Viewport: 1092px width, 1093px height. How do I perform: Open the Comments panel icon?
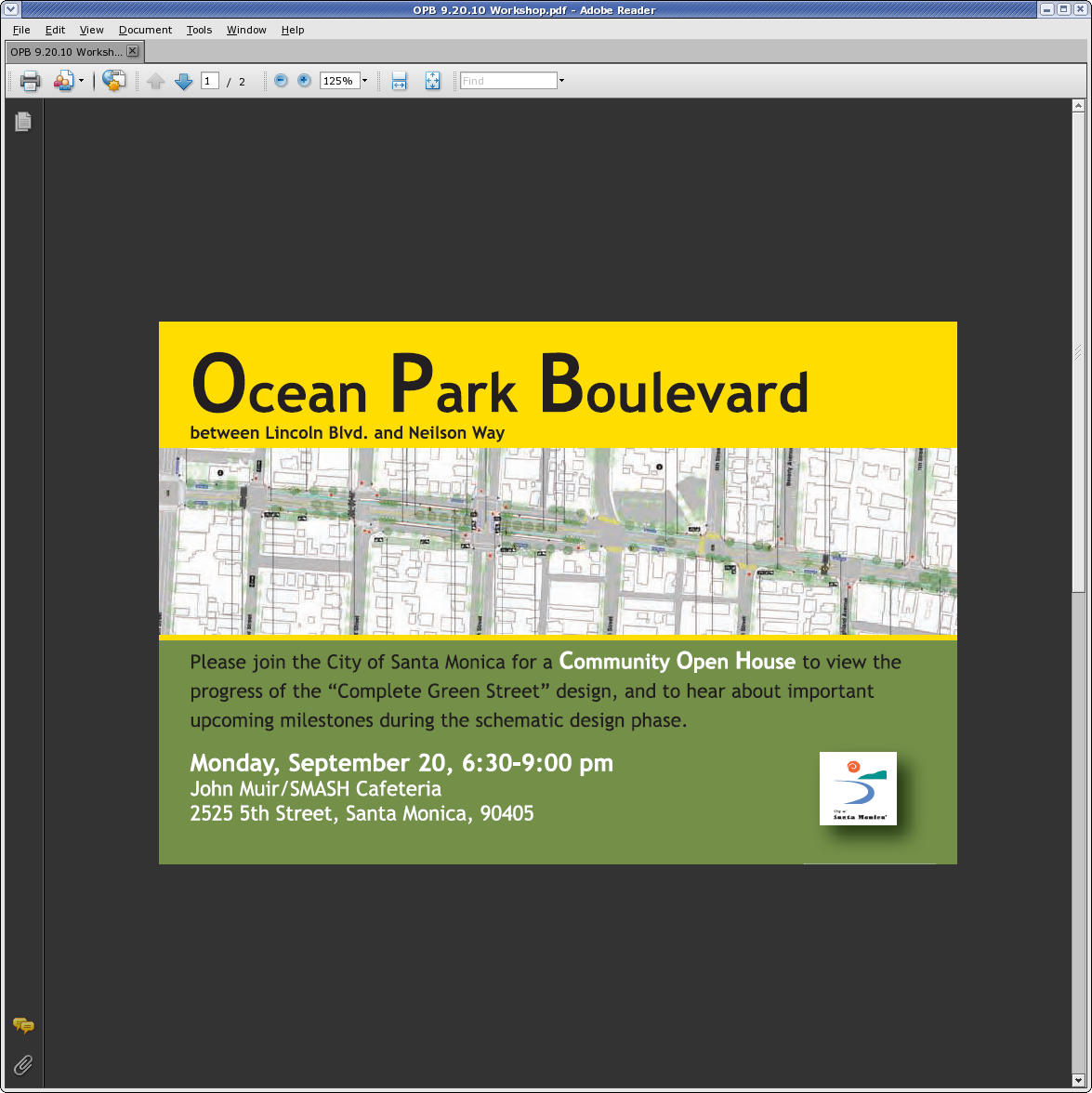[23, 1026]
